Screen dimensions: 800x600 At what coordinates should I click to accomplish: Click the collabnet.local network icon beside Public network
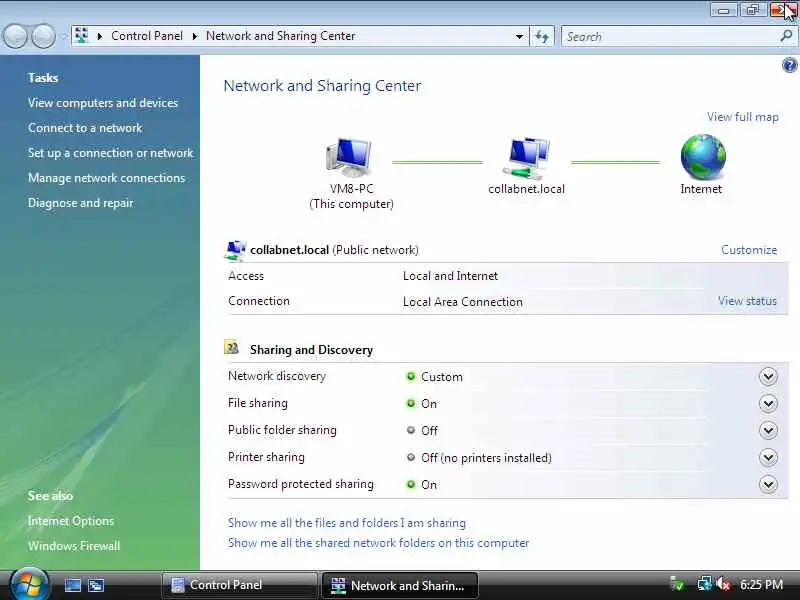235,250
